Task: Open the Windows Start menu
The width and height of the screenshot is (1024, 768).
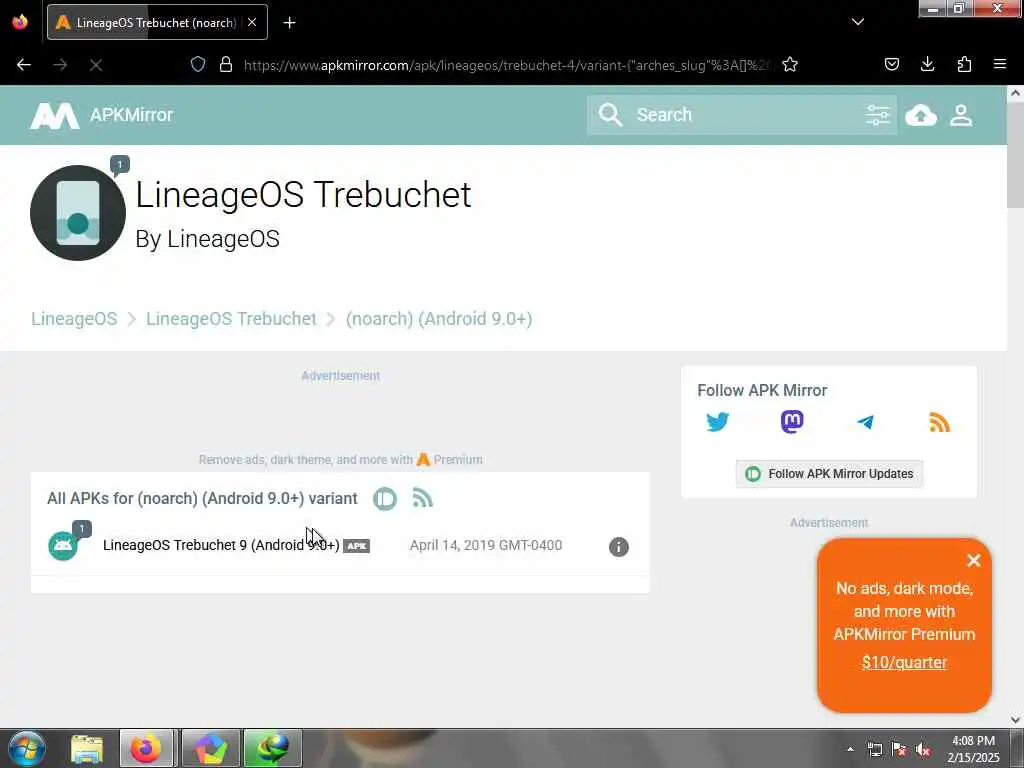Action: click(x=26, y=748)
